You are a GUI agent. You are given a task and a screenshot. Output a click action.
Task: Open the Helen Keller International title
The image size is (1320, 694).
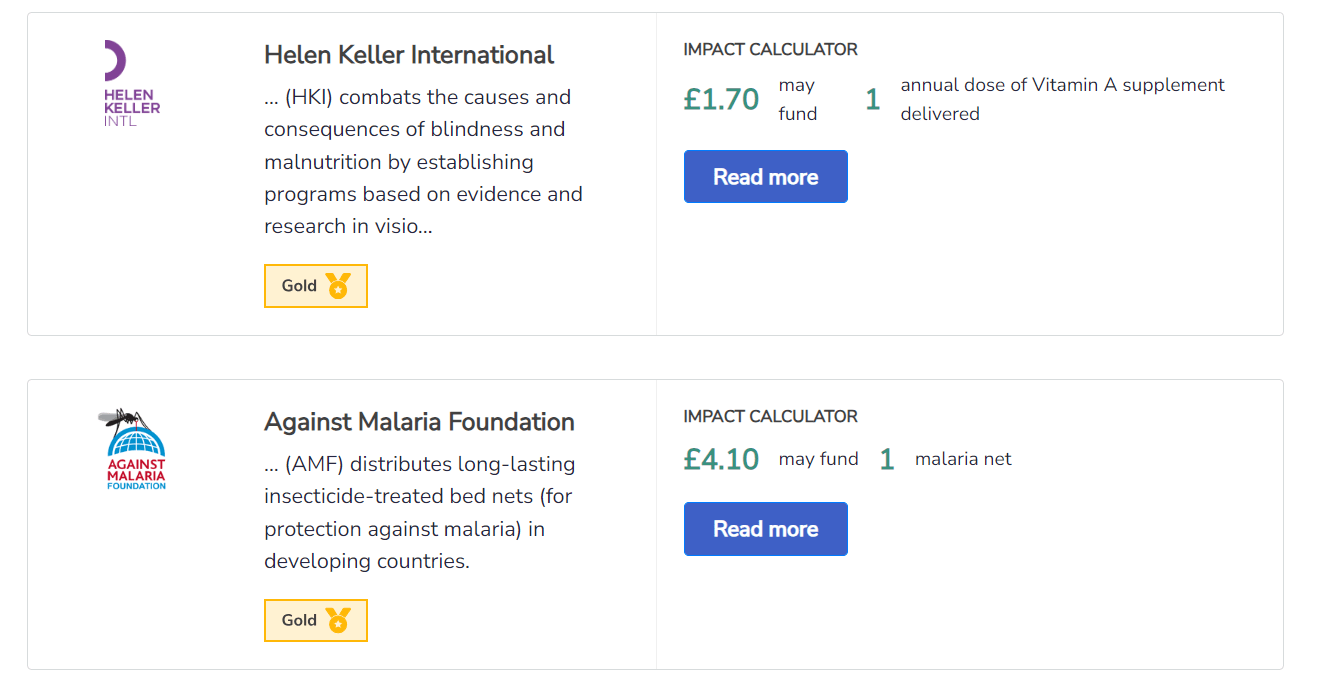point(409,54)
